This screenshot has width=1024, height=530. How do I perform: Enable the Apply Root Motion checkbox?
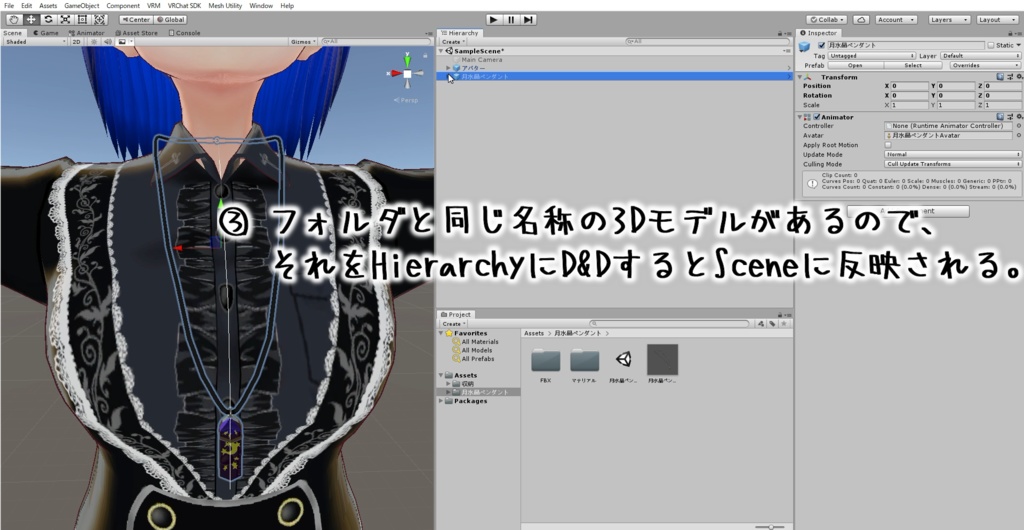(x=888, y=145)
